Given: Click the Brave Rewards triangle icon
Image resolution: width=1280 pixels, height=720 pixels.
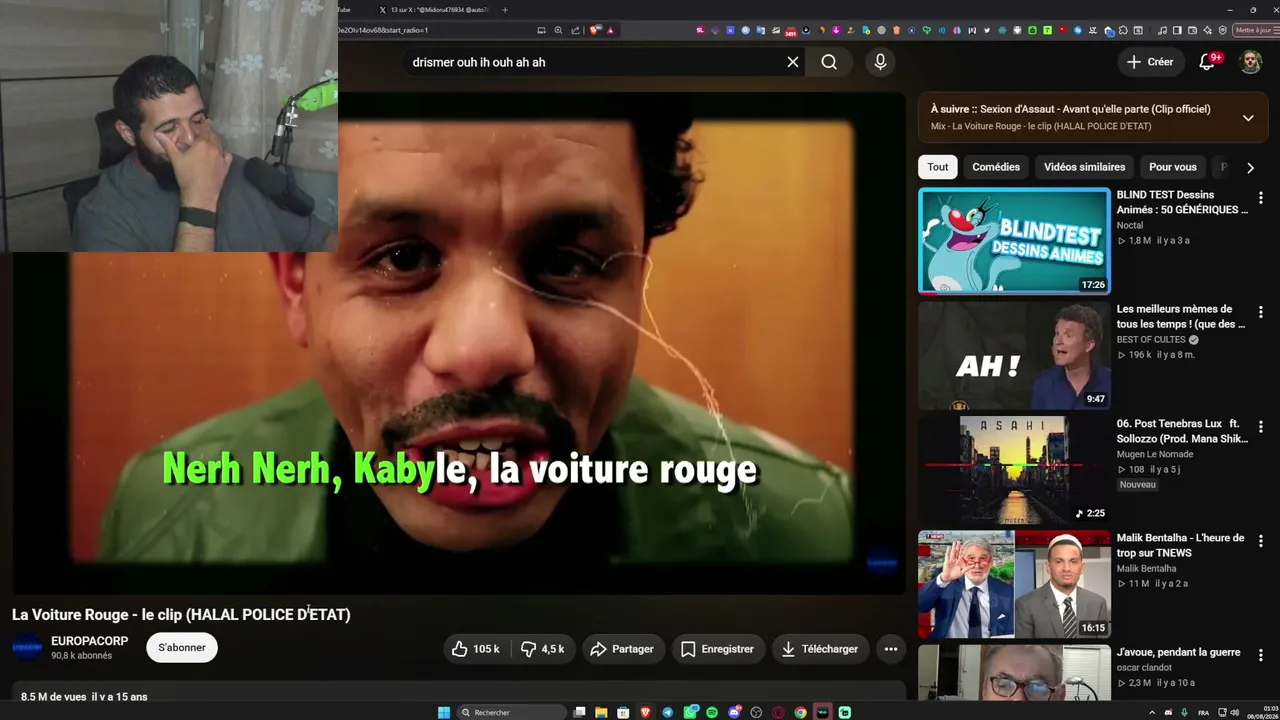Looking at the screenshot, I should [611, 30].
